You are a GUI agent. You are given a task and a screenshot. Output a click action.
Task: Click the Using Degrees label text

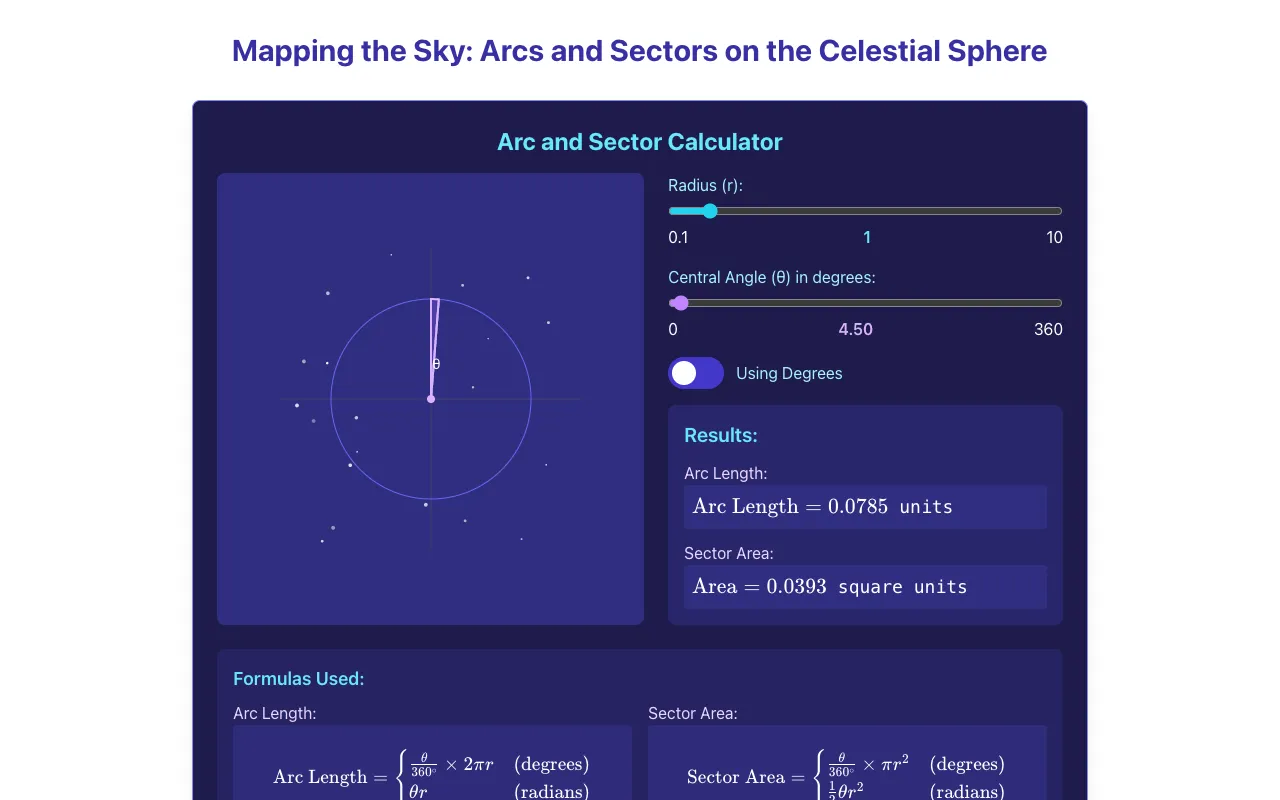[789, 373]
